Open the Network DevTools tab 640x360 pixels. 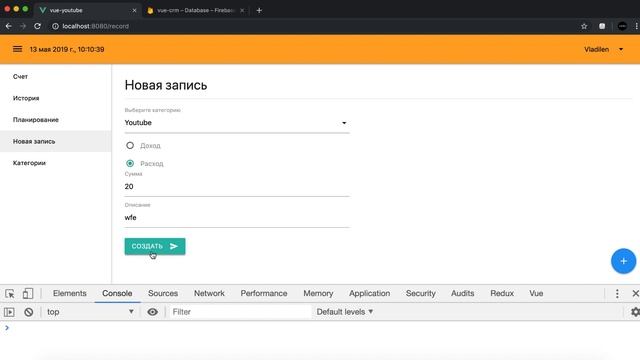[x=209, y=293]
